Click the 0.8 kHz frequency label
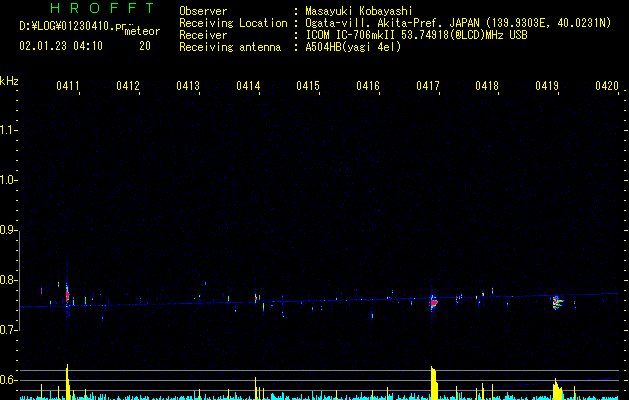 [x=8, y=280]
